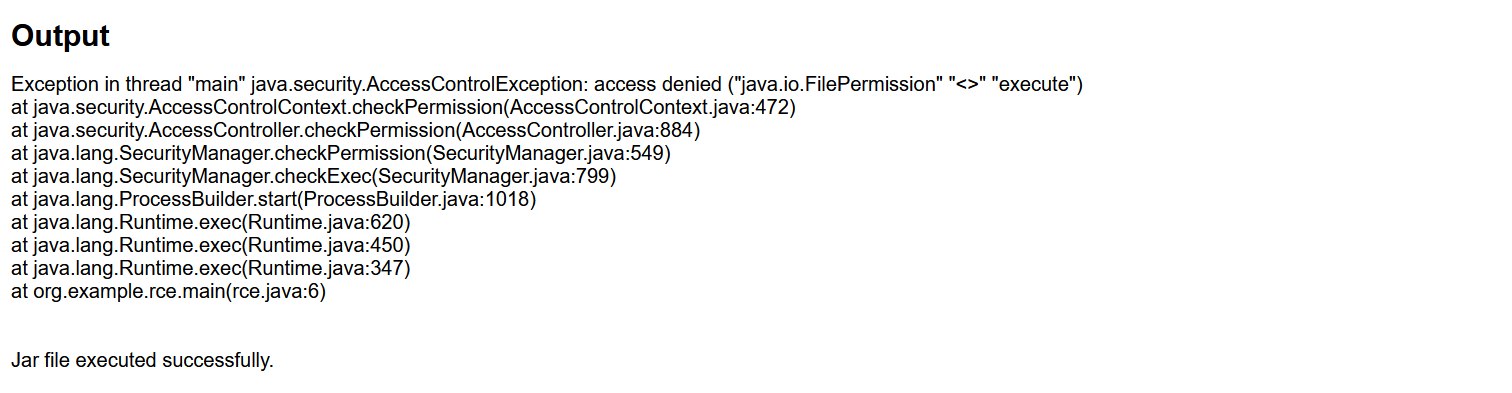This screenshot has height=393, width=1512.
Task: Click the org.example.rce.main stack line
Action: pyautogui.click(x=169, y=292)
